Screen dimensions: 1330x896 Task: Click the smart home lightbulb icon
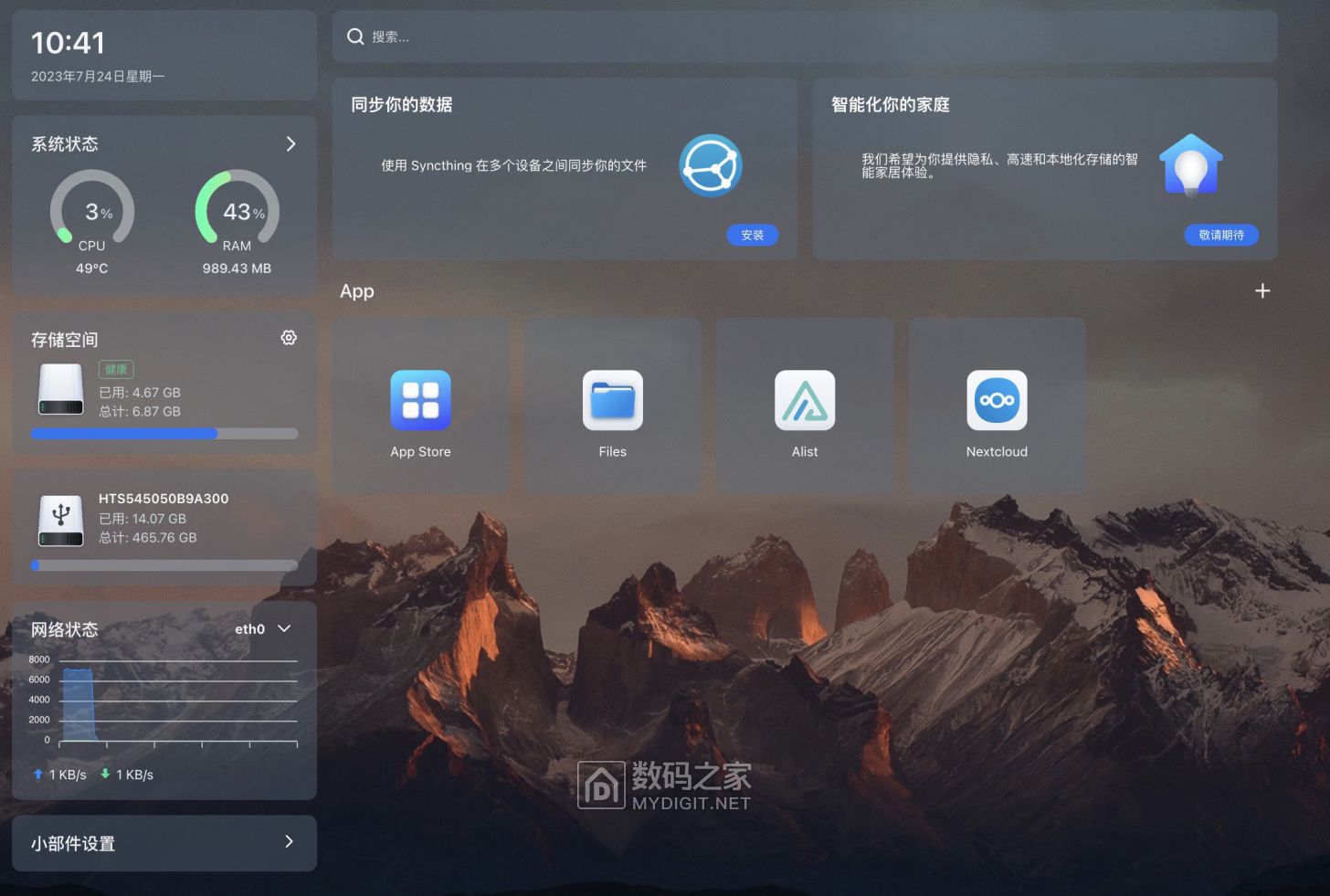pyautogui.click(x=1190, y=165)
